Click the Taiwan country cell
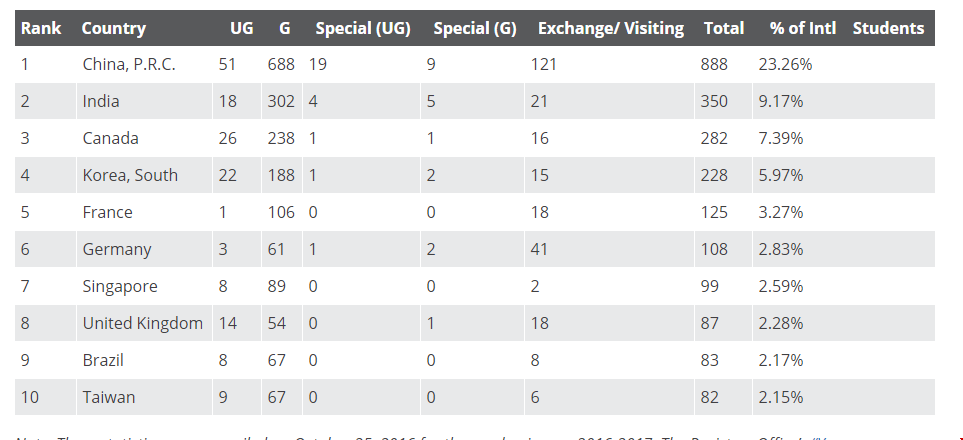Image resolution: width=963 pixels, height=440 pixels. coord(109,397)
